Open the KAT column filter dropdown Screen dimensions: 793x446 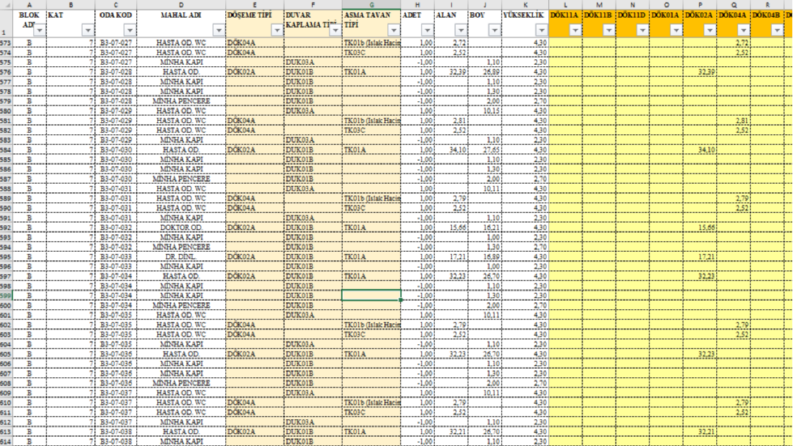pos(88,31)
